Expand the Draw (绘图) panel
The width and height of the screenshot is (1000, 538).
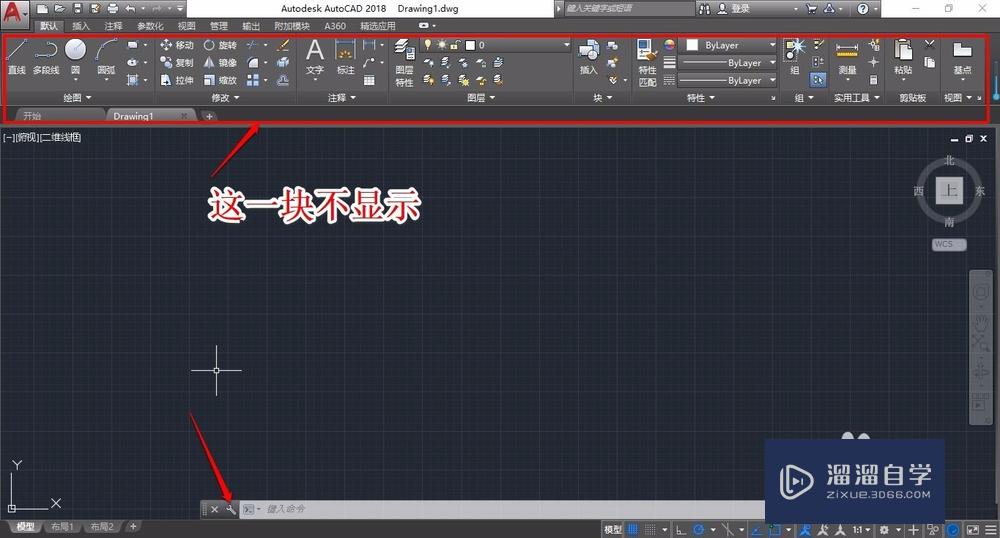coord(77,98)
